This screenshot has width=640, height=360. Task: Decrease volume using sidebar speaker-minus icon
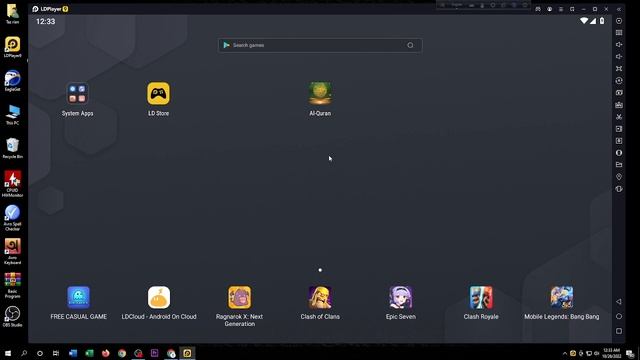pyautogui.click(x=619, y=56)
